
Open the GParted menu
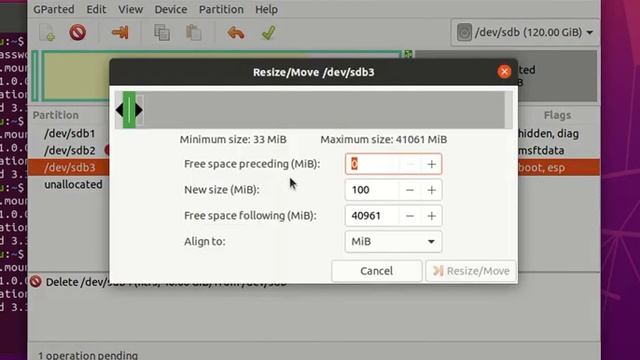coord(53,9)
